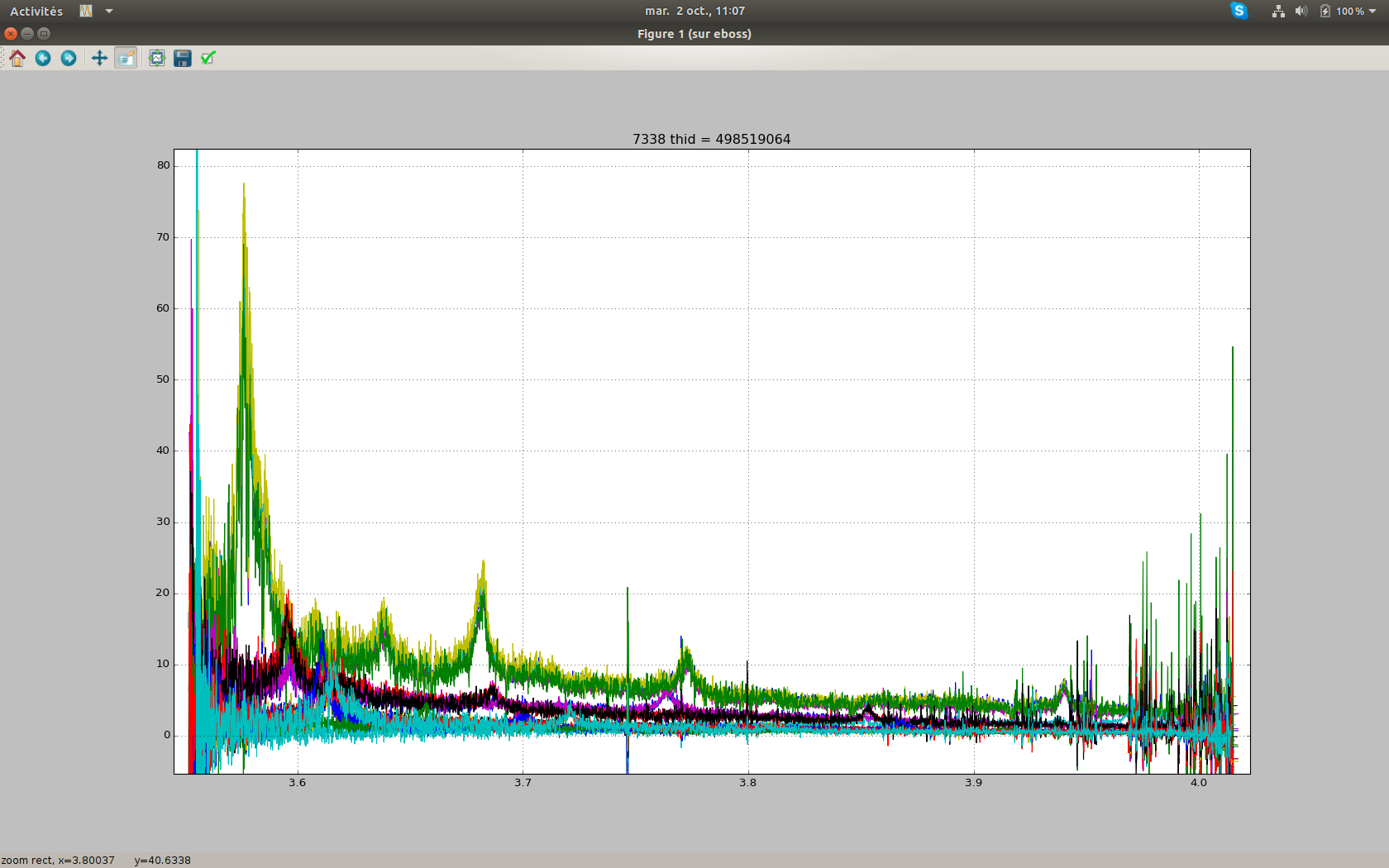Save the figure to a file
Viewport: 1389px width, 868px height.
[182, 58]
